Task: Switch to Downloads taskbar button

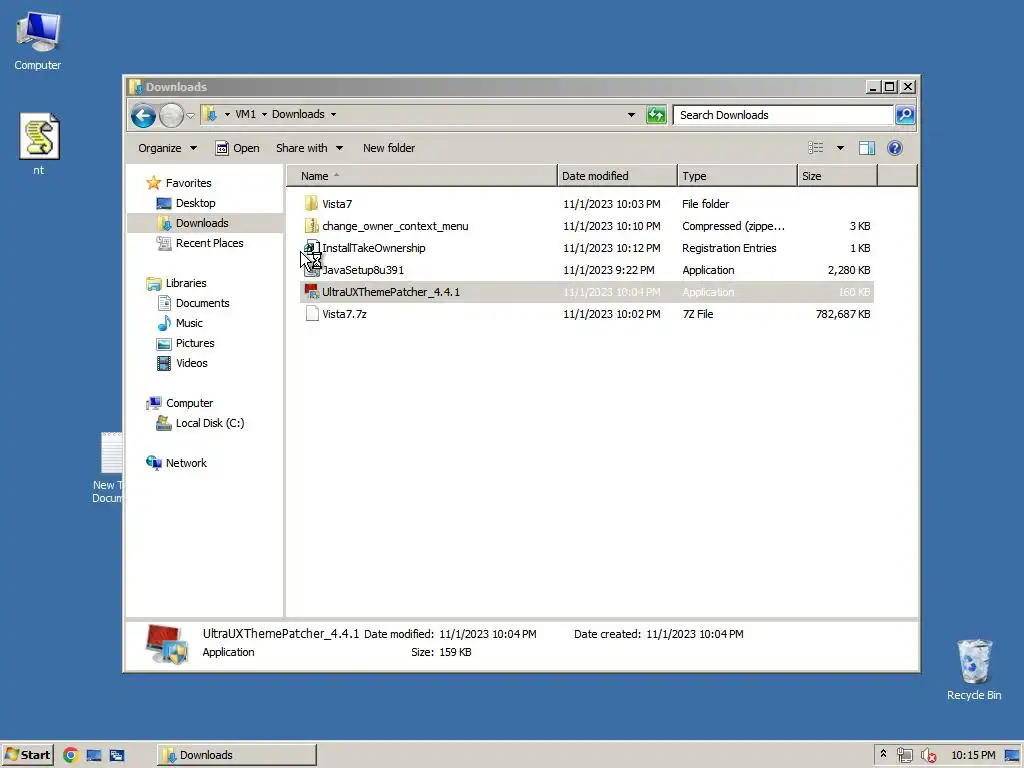Action: (x=236, y=756)
